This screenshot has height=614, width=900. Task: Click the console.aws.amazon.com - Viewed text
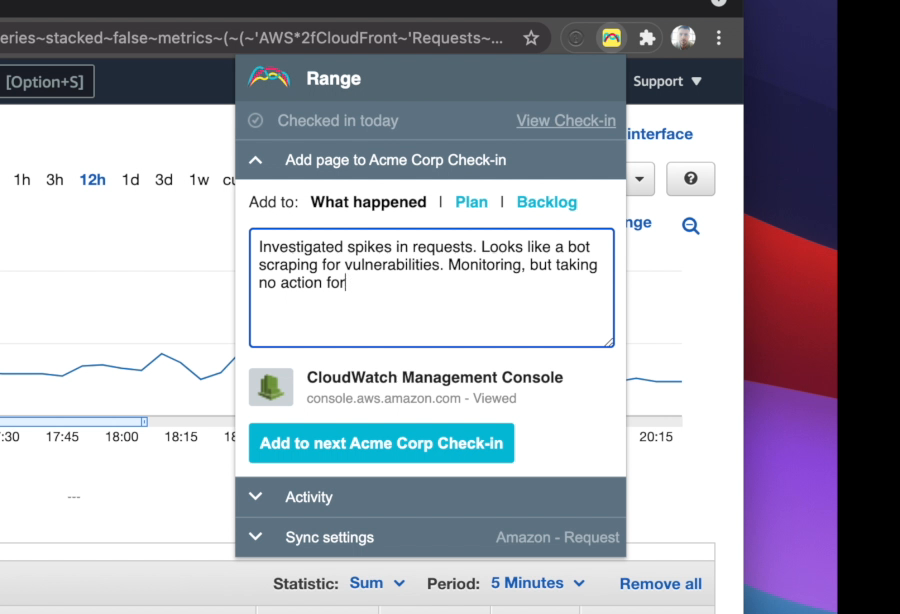tap(411, 398)
